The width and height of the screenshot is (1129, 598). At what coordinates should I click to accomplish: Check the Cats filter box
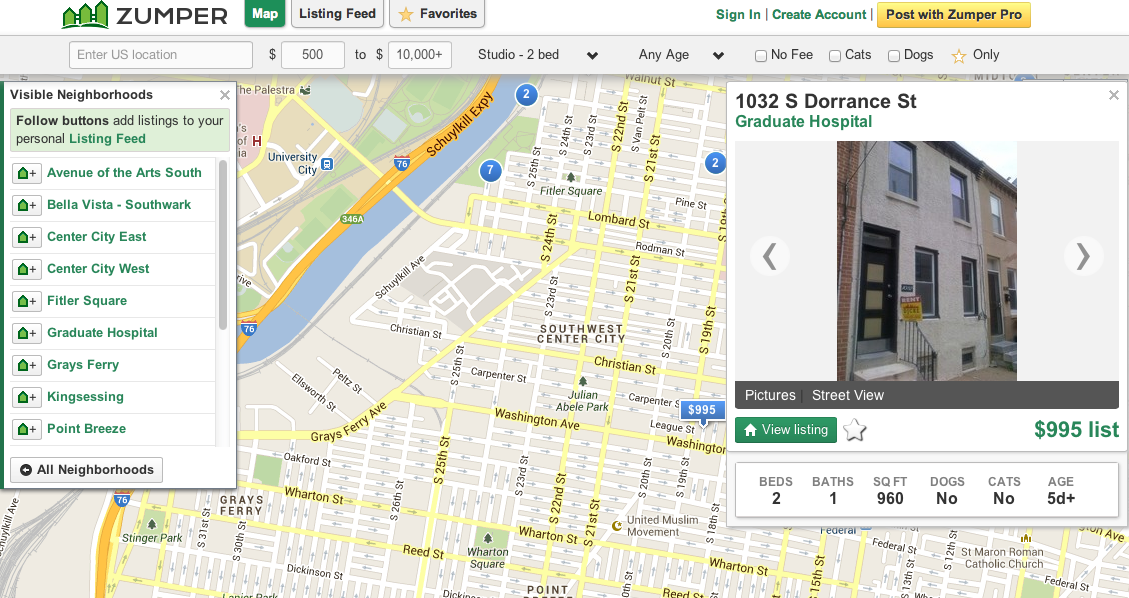pyautogui.click(x=835, y=56)
